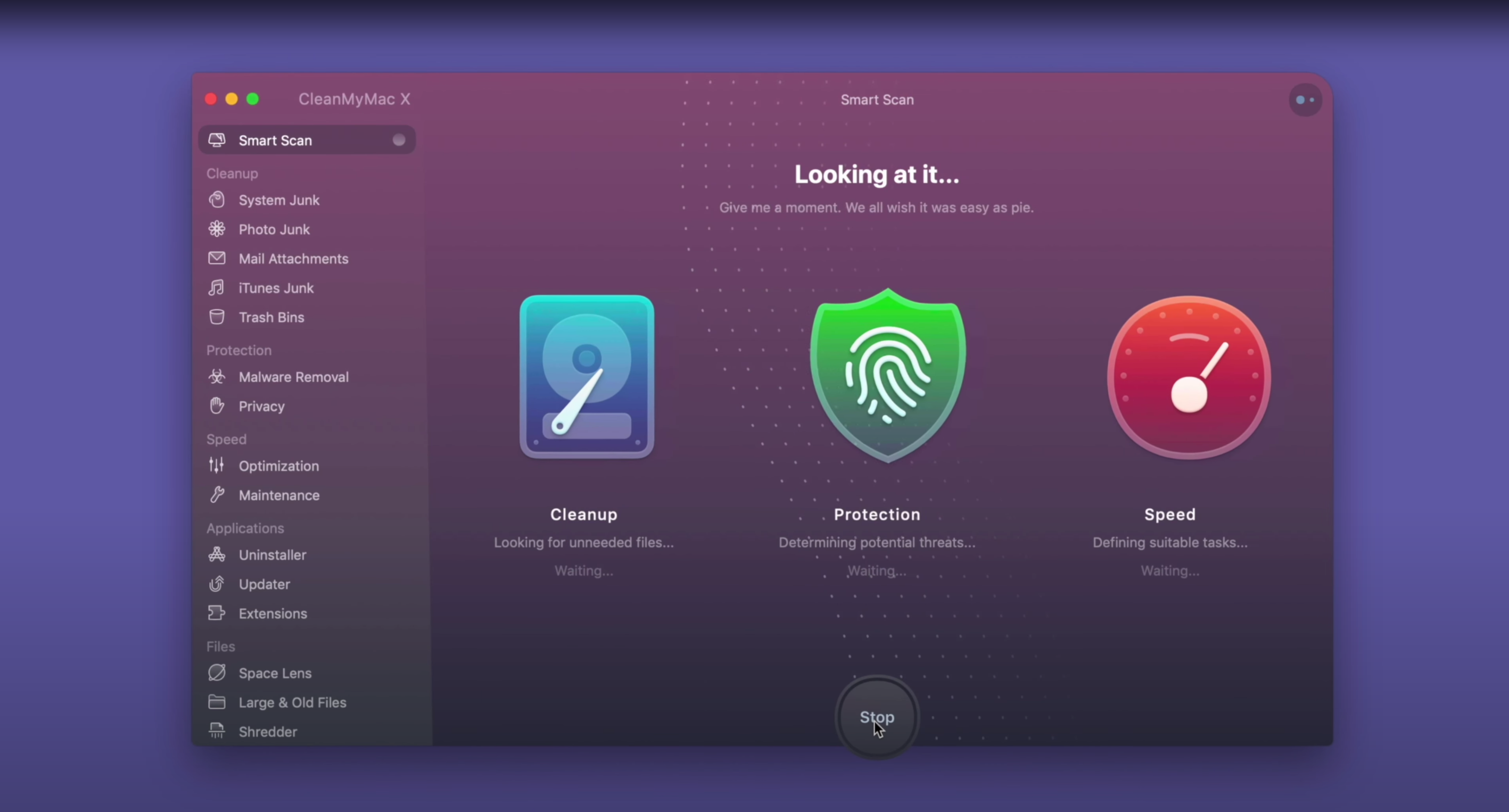Stop the running Smart Scan
The height and width of the screenshot is (812, 1509).
[x=876, y=717]
